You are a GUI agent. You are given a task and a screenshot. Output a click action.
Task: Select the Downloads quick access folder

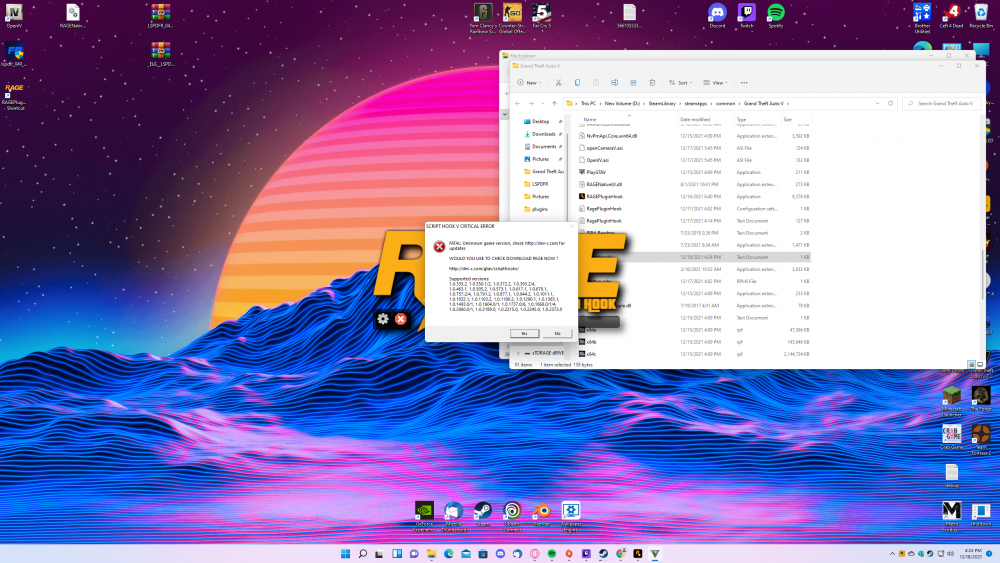pos(543,134)
